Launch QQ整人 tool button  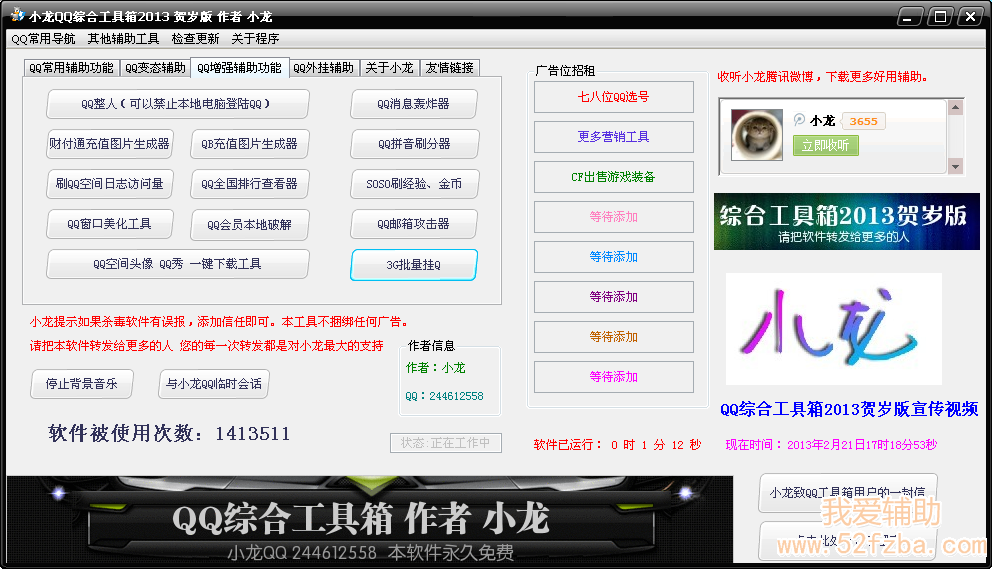pyautogui.click(x=177, y=104)
